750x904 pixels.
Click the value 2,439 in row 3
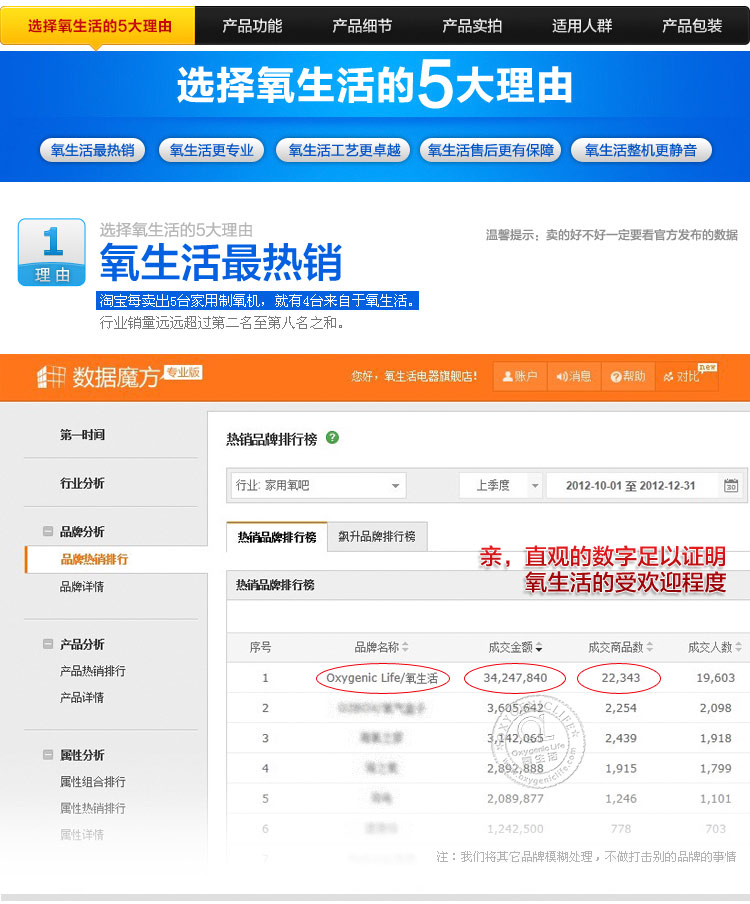[621, 739]
